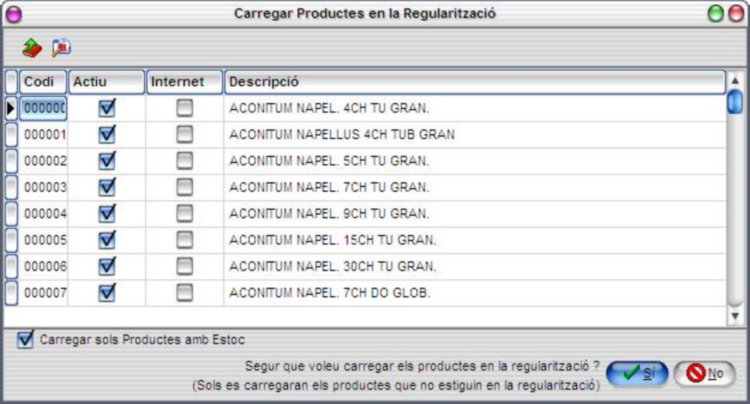This screenshot has height=404, width=750.
Task: Uncheck Actiu for product 000001
Action: point(107,134)
